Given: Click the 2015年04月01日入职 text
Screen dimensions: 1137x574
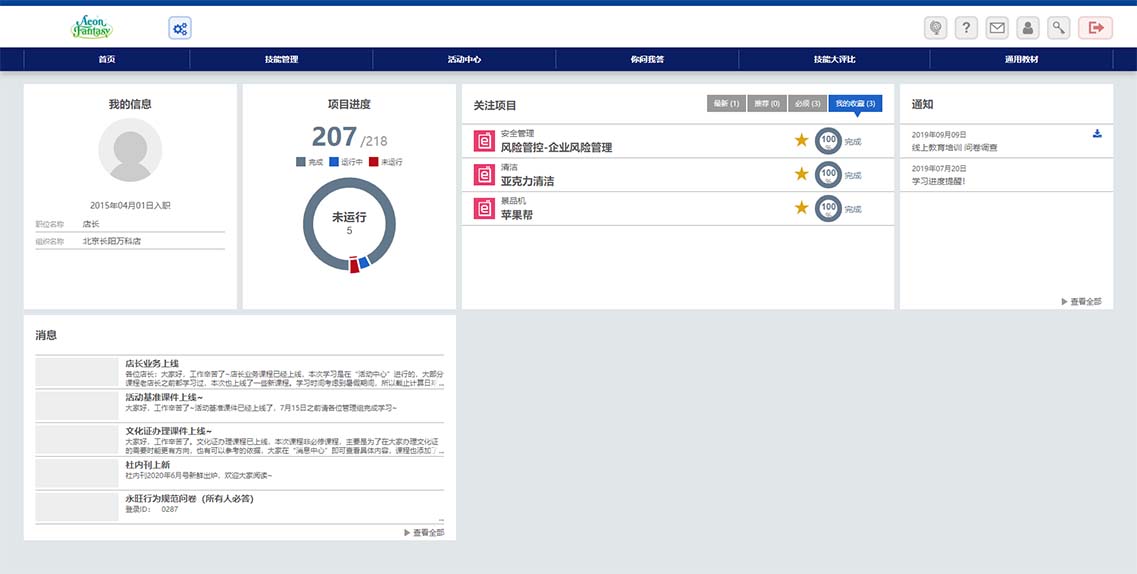Looking at the screenshot, I should pos(131,206).
